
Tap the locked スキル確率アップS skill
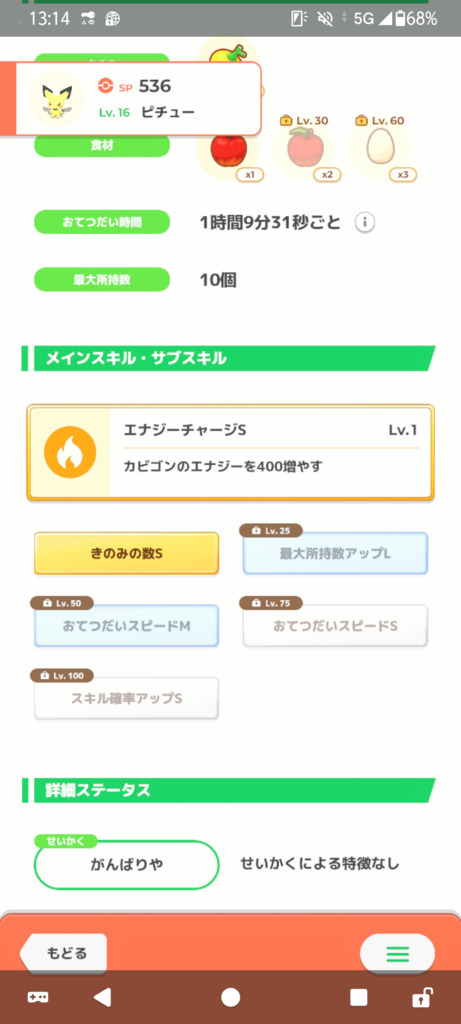pos(126,698)
